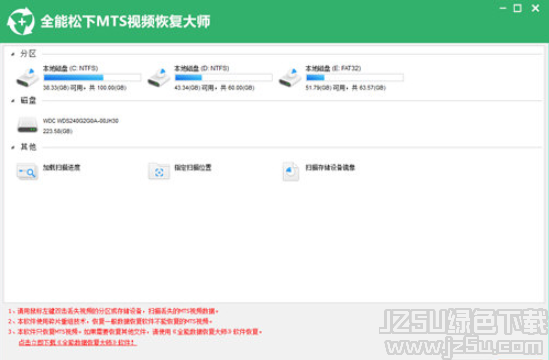This screenshot has width=549, height=360.
Task: Click the 其他 section heading
Action: (28, 147)
